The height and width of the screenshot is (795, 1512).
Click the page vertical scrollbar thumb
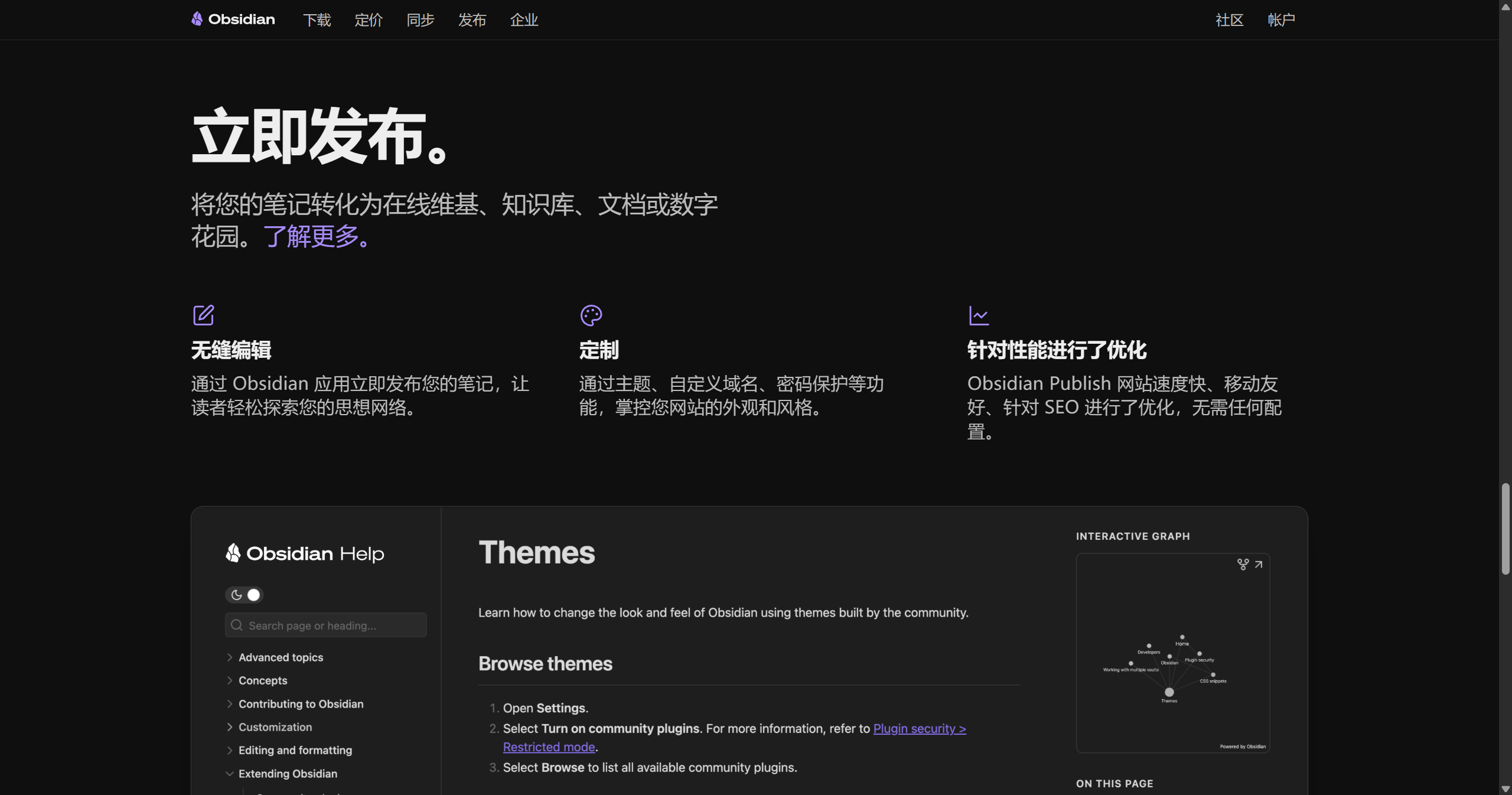1506,529
